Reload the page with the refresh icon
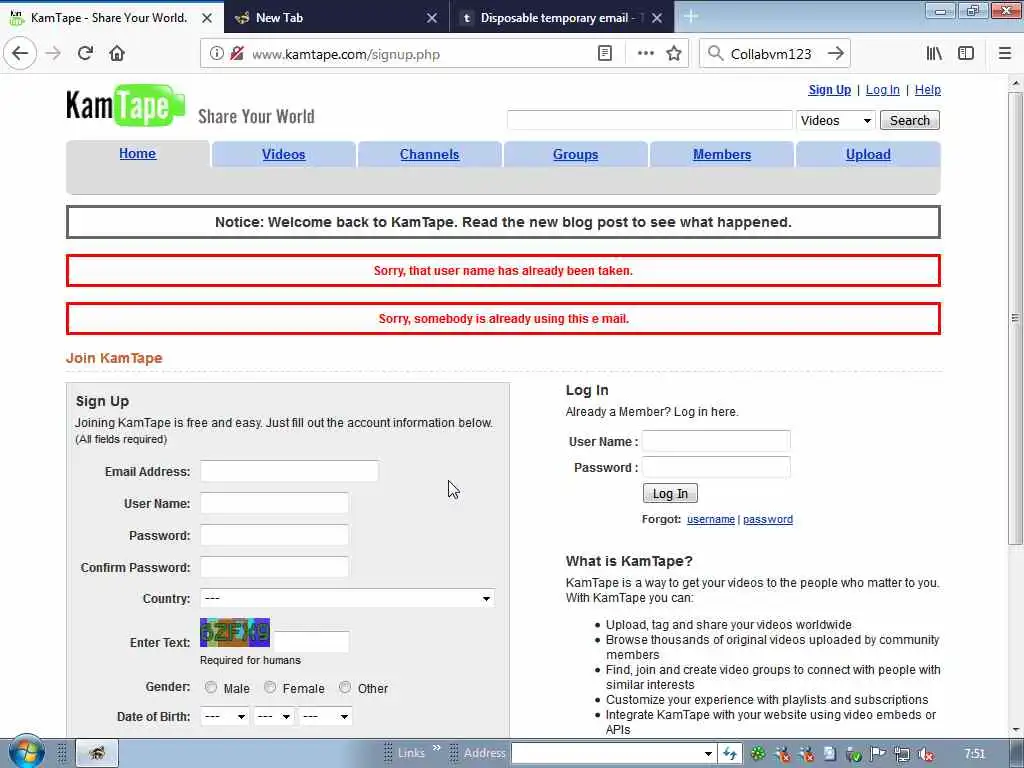This screenshot has width=1024, height=768. point(85,54)
